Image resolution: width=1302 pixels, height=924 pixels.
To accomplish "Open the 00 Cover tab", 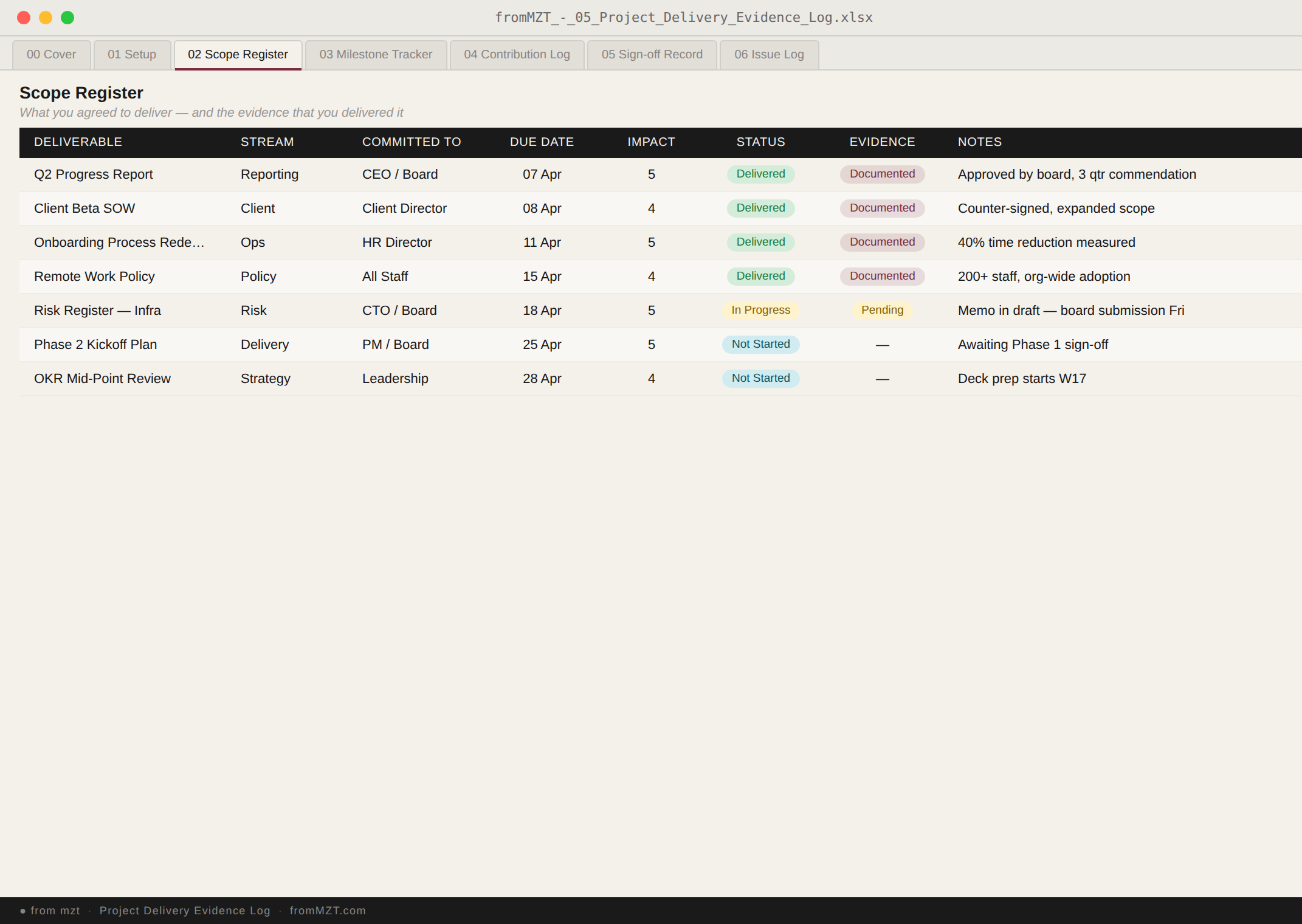I will coord(51,55).
